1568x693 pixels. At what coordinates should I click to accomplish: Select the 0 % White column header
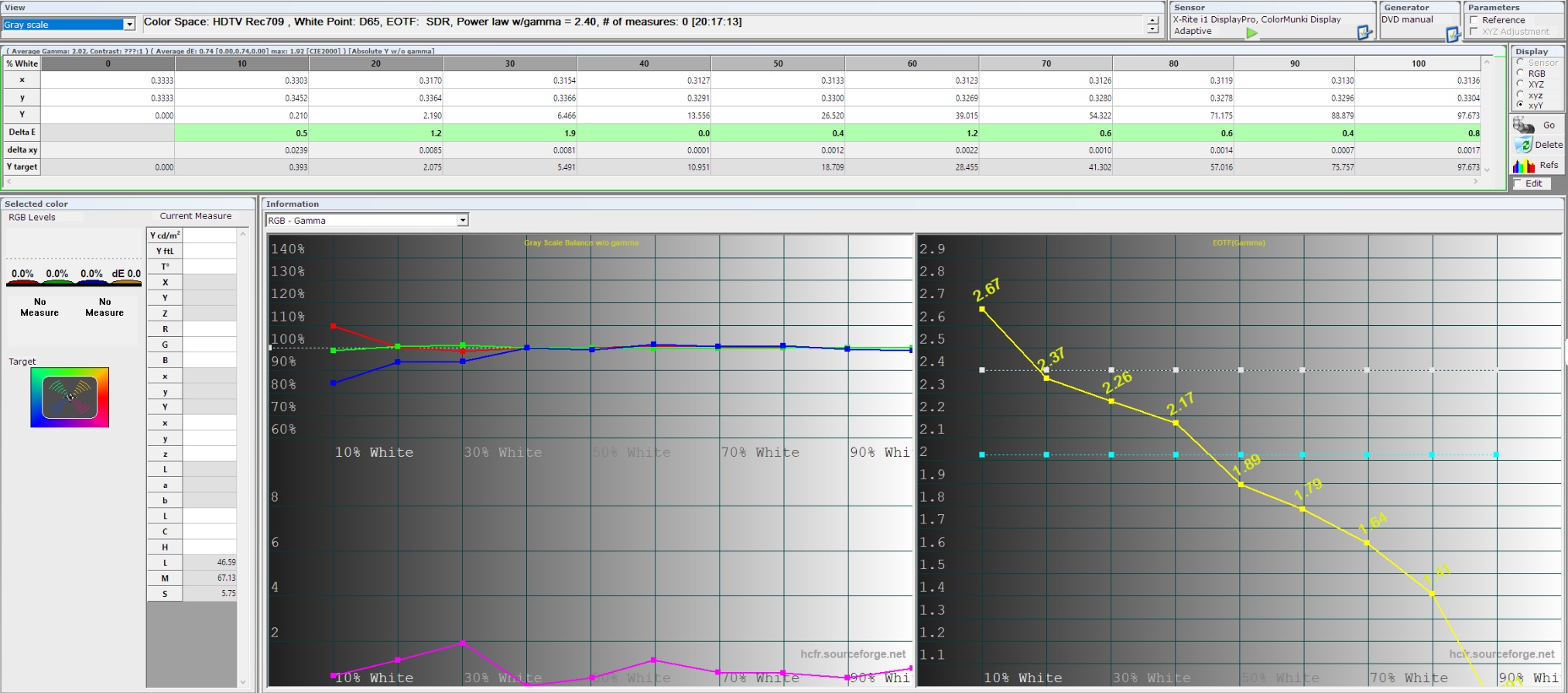108,63
